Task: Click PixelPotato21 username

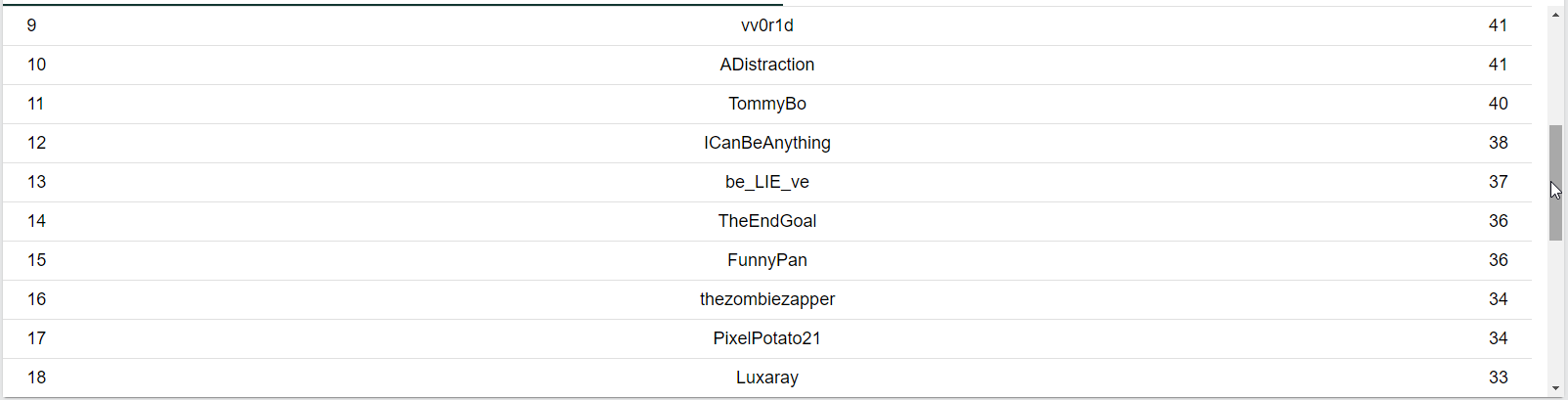Action: (767, 338)
